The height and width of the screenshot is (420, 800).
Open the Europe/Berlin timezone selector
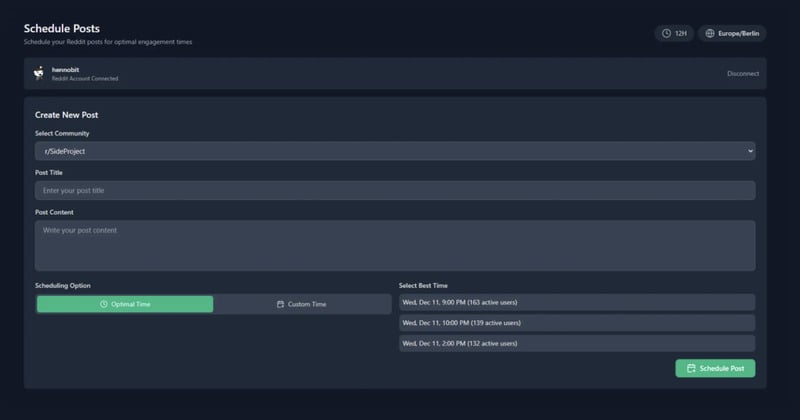pos(731,33)
